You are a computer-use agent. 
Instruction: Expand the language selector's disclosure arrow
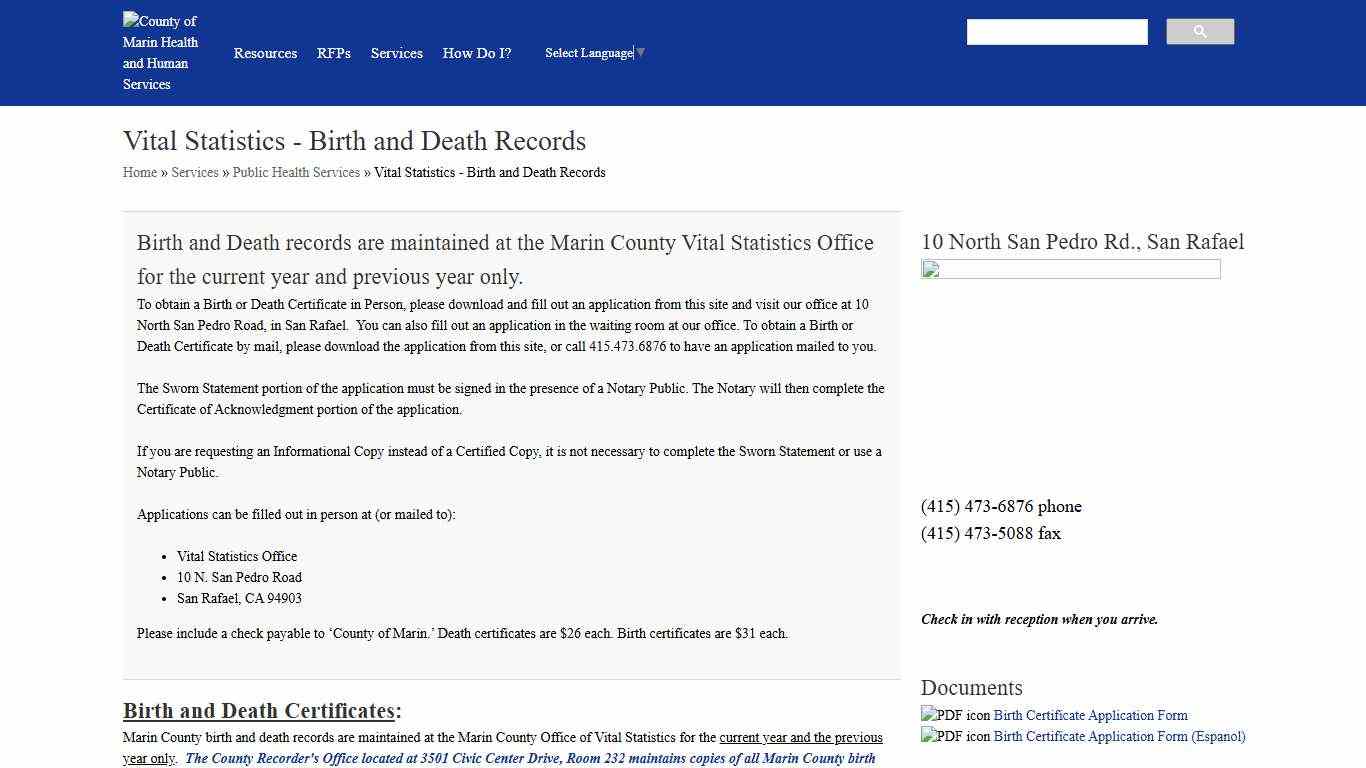(640, 52)
